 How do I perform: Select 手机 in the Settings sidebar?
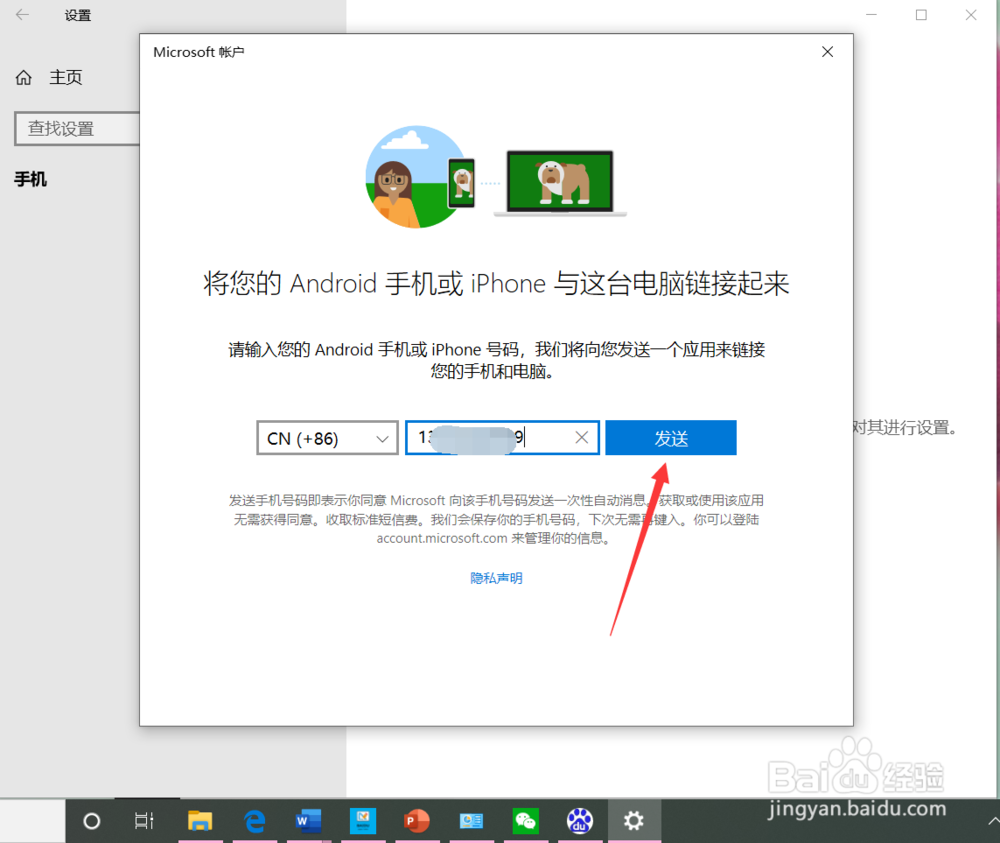tap(30, 180)
